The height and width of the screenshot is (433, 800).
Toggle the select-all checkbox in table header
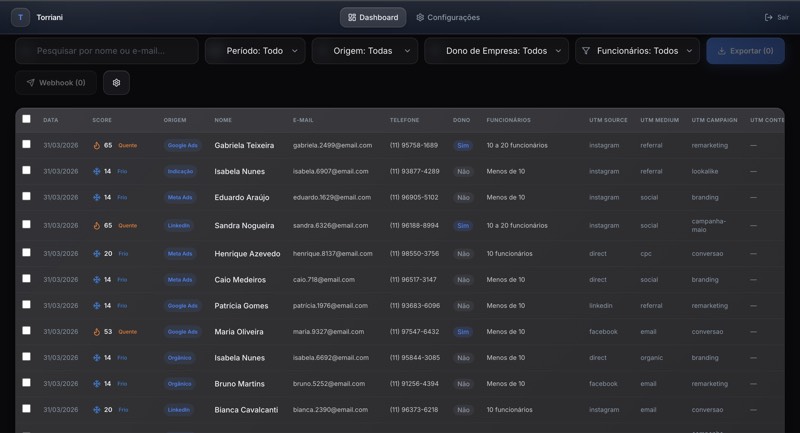click(x=27, y=119)
